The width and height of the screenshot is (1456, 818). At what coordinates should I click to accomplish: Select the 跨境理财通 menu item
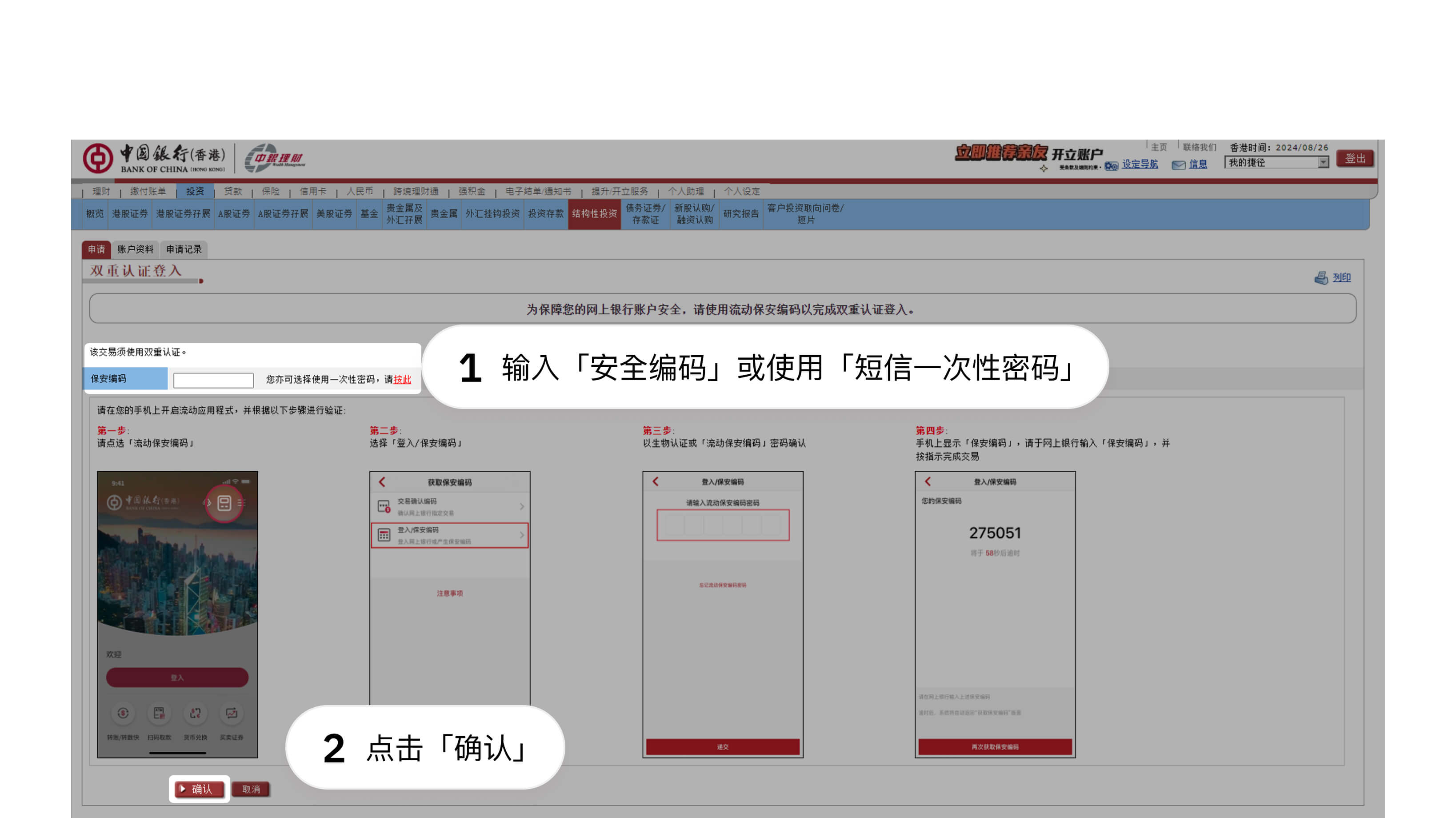click(x=416, y=191)
